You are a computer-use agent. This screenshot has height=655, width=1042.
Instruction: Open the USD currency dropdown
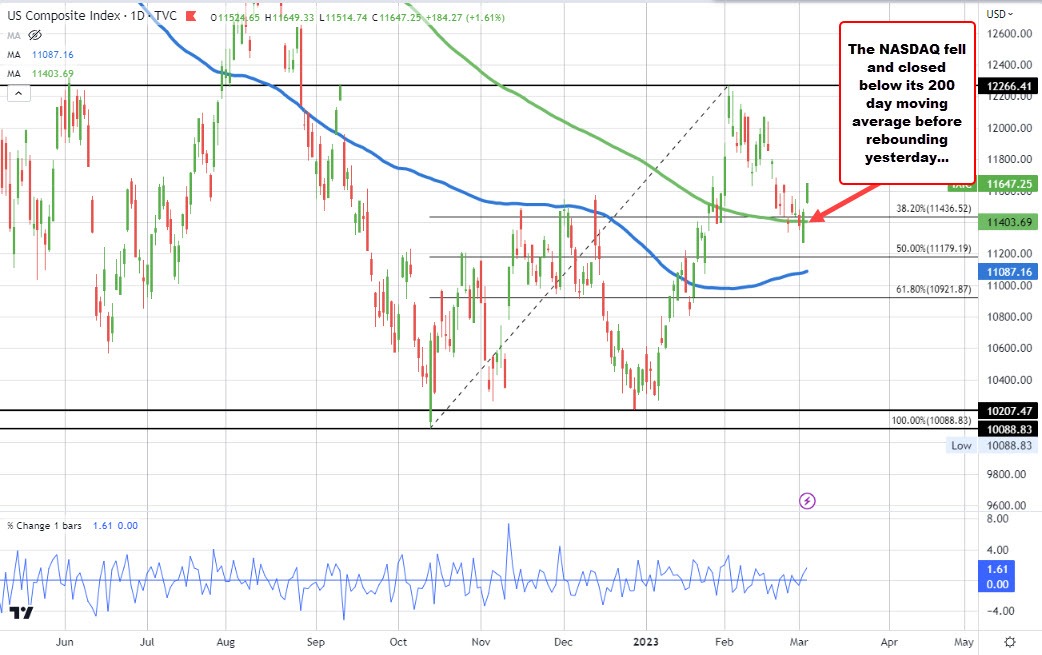tap(1000, 14)
